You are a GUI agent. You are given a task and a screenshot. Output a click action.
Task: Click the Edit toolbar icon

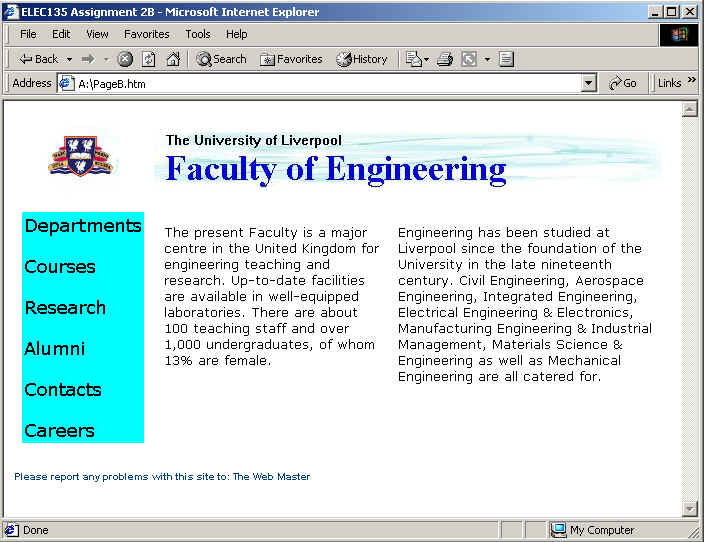coord(469,59)
